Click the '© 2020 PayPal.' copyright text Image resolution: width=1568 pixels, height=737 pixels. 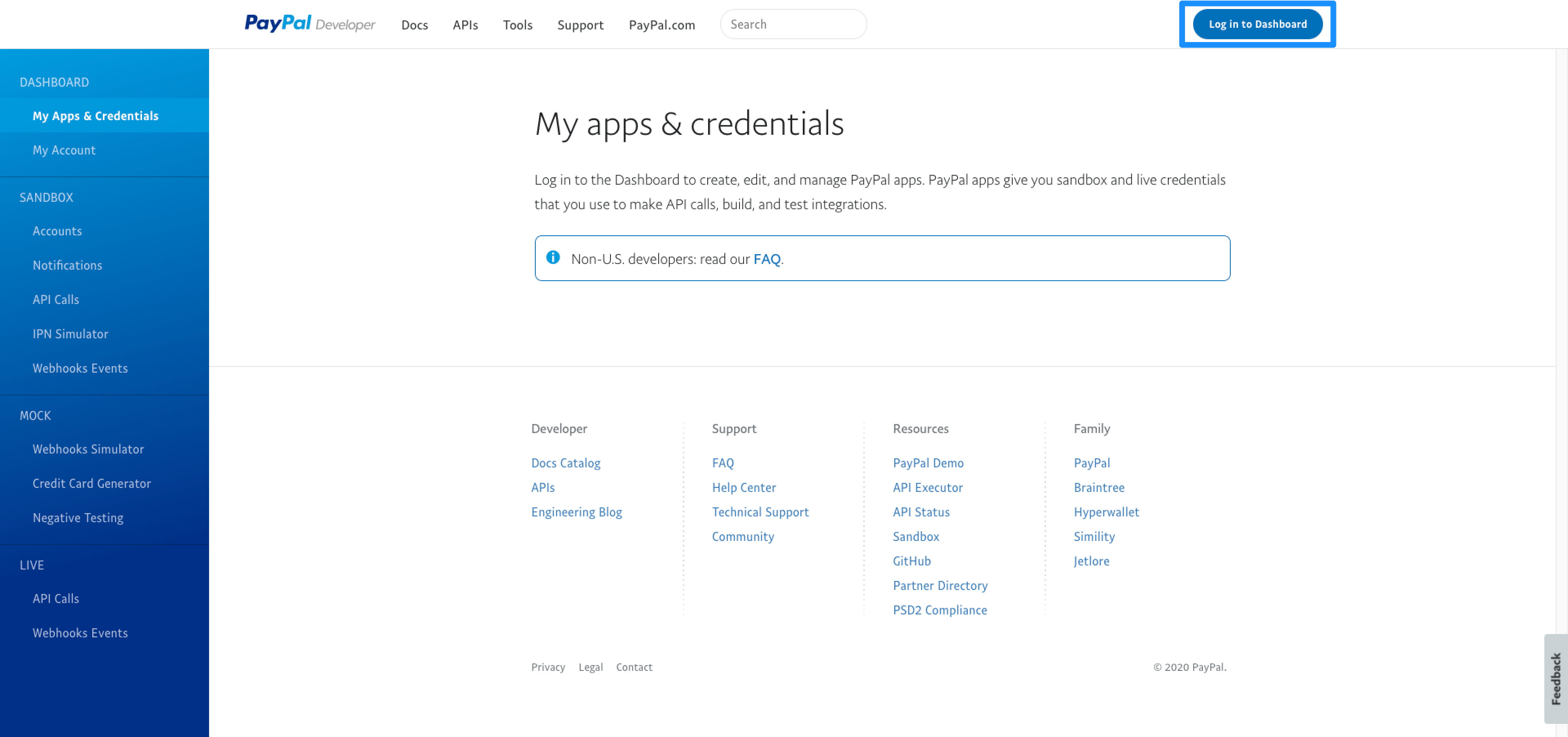(1189, 667)
